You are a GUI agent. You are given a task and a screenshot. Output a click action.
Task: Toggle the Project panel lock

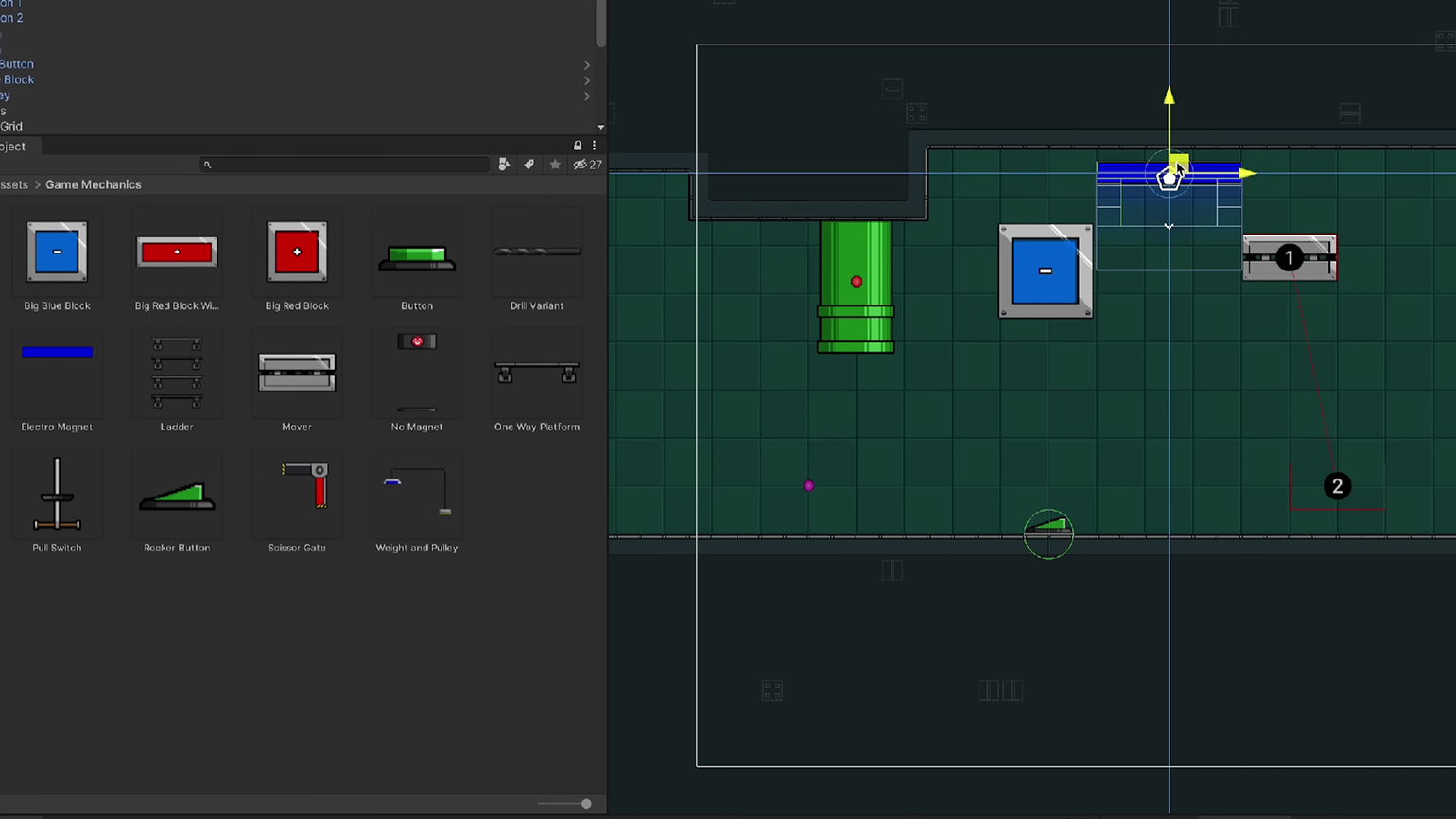578,146
